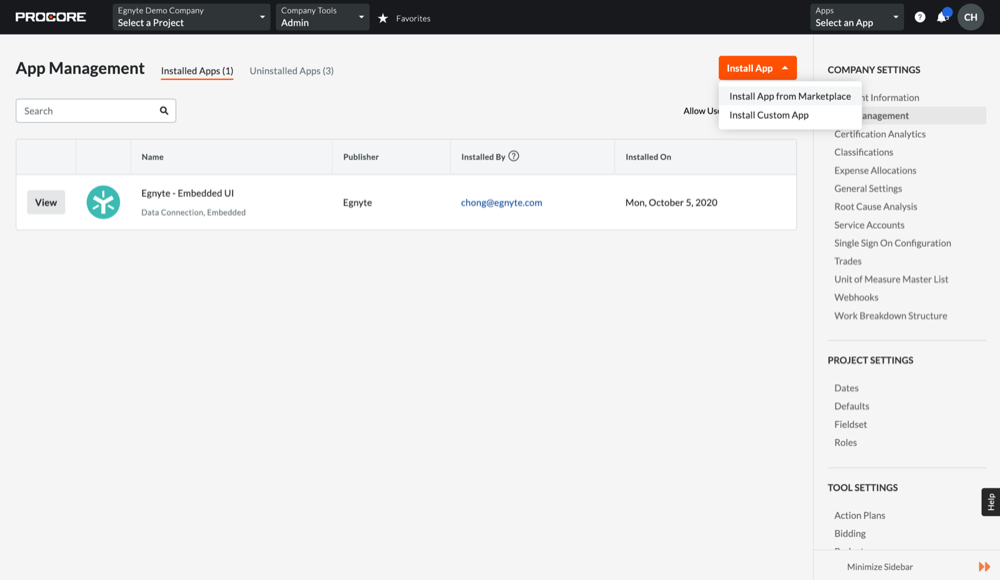Switch to the Uninstalled Apps tab
Image resolution: width=1000 pixels, height=580 pixels.
point(291,70)
